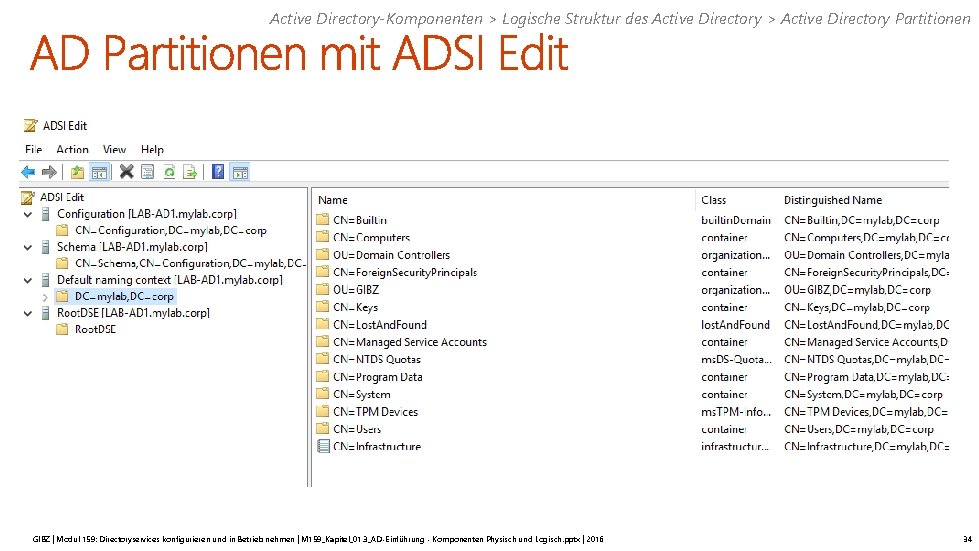This screenshot has width=979, height=551.
Task: Sort by the Distinguished Name column header
Action: (x=833, y=200)
